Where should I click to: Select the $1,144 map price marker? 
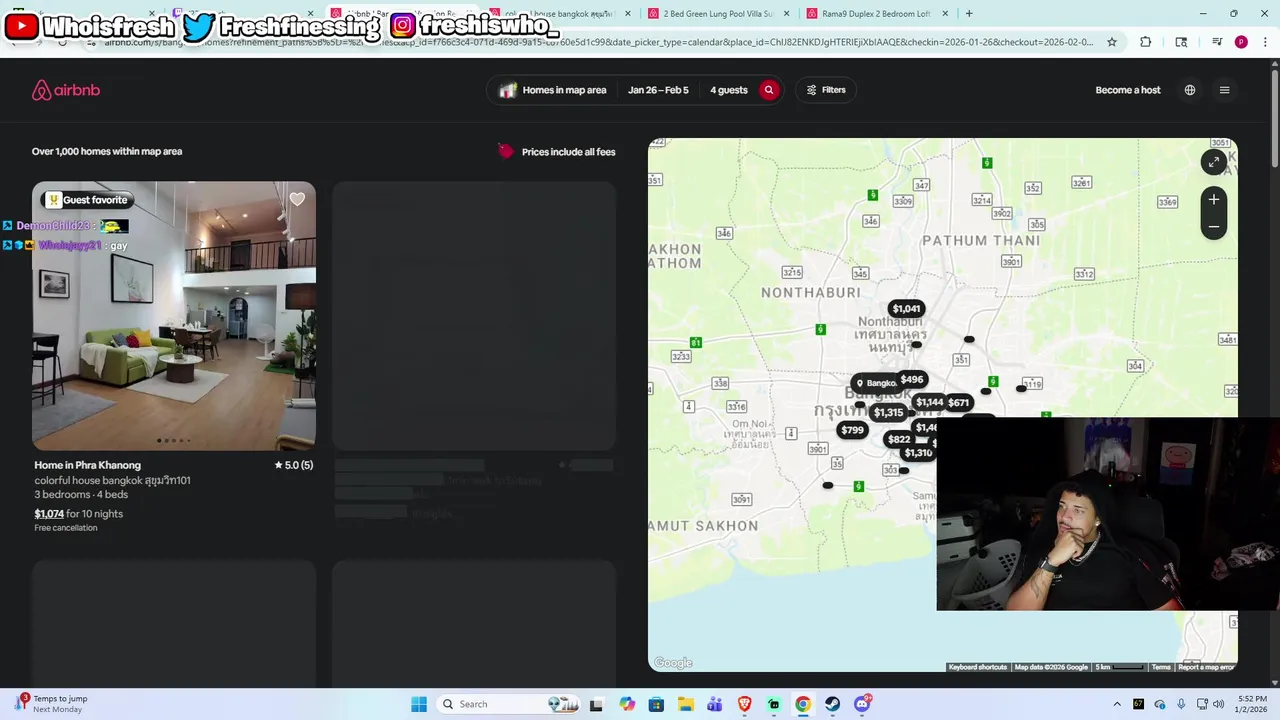coord(929,402)
